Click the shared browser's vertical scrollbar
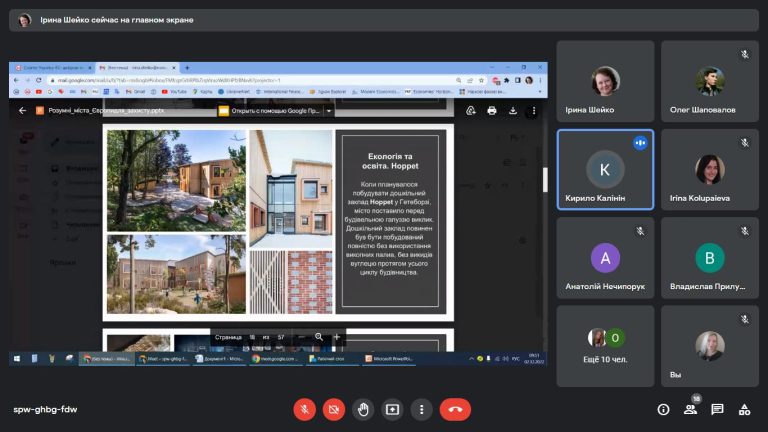 pos(545,180)
